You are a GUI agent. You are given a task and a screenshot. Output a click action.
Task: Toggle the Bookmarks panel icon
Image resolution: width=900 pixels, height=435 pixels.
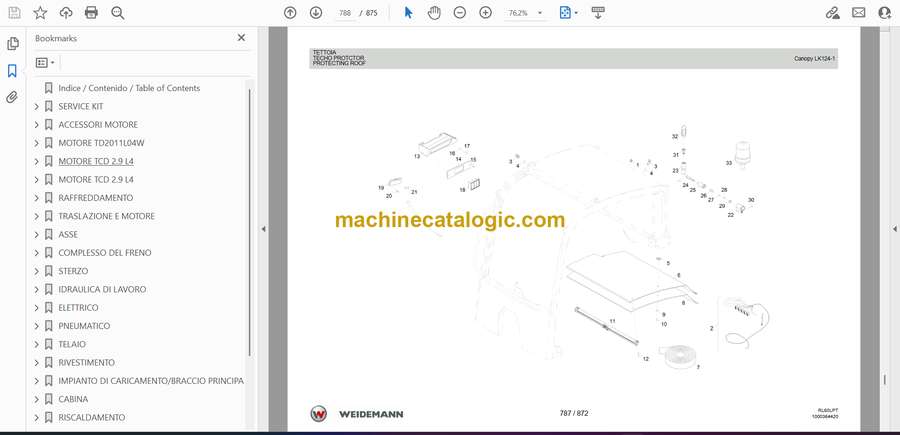[x=12, y=71]
